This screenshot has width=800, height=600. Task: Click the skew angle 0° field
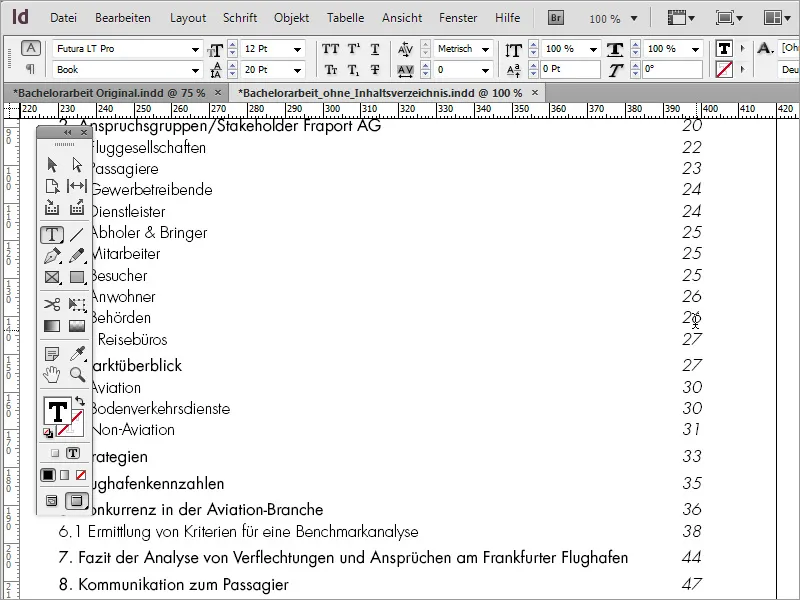672,69
